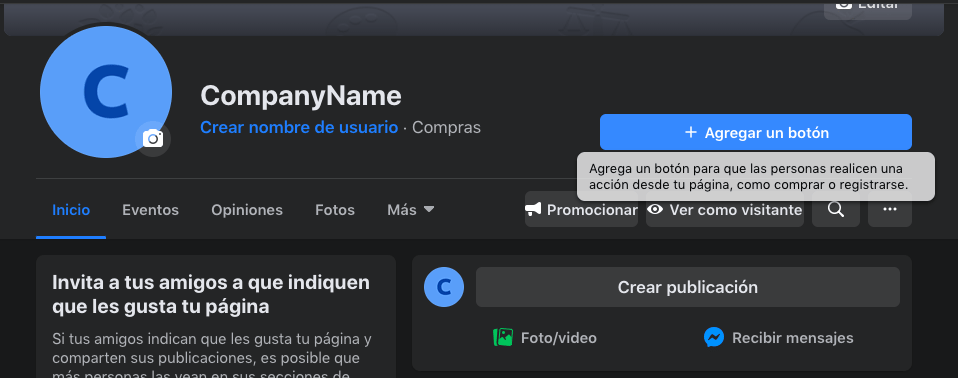
Task: Click the camera icon on profile picture
Action: pyautogui.click(x=153, y=139)
